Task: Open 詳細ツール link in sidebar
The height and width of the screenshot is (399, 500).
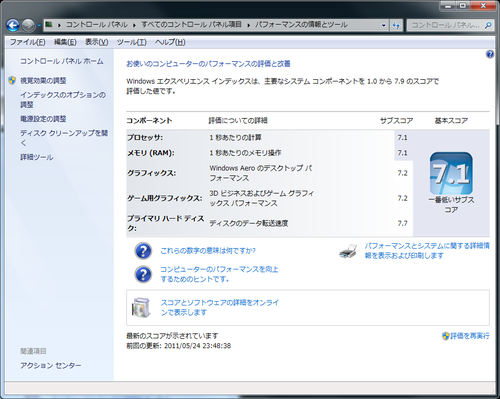Action: pos(37,157)
